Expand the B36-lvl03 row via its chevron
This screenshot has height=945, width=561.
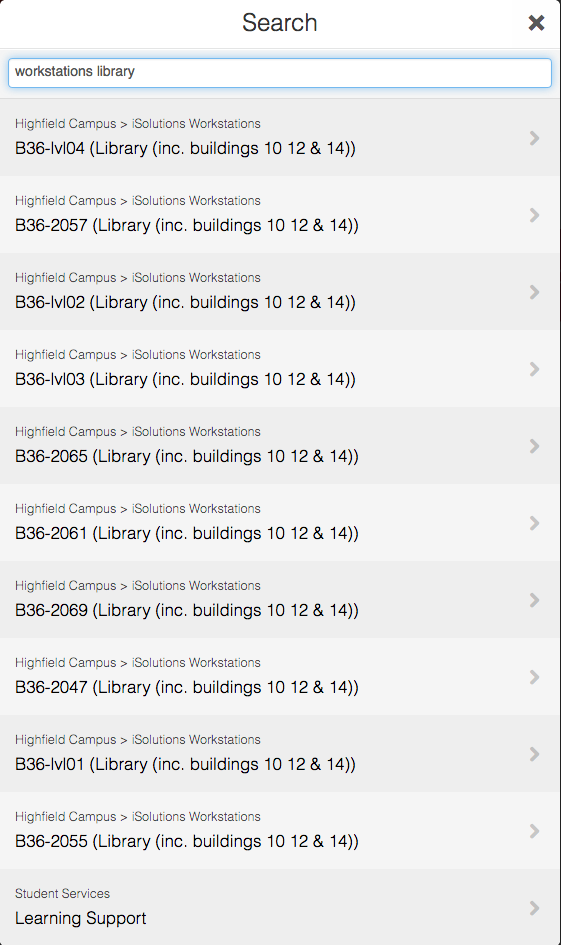[x=534, y=369]
